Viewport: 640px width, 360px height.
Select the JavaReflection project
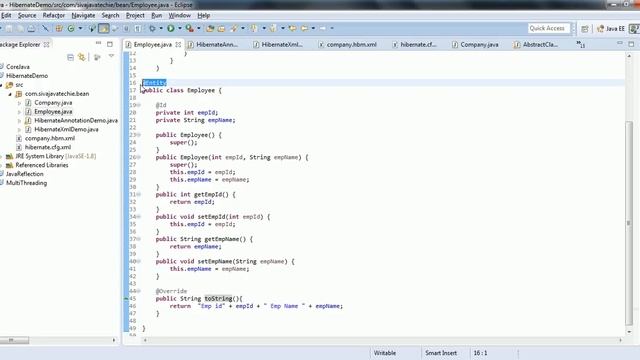pyautogui.click(x=24, y=174)
